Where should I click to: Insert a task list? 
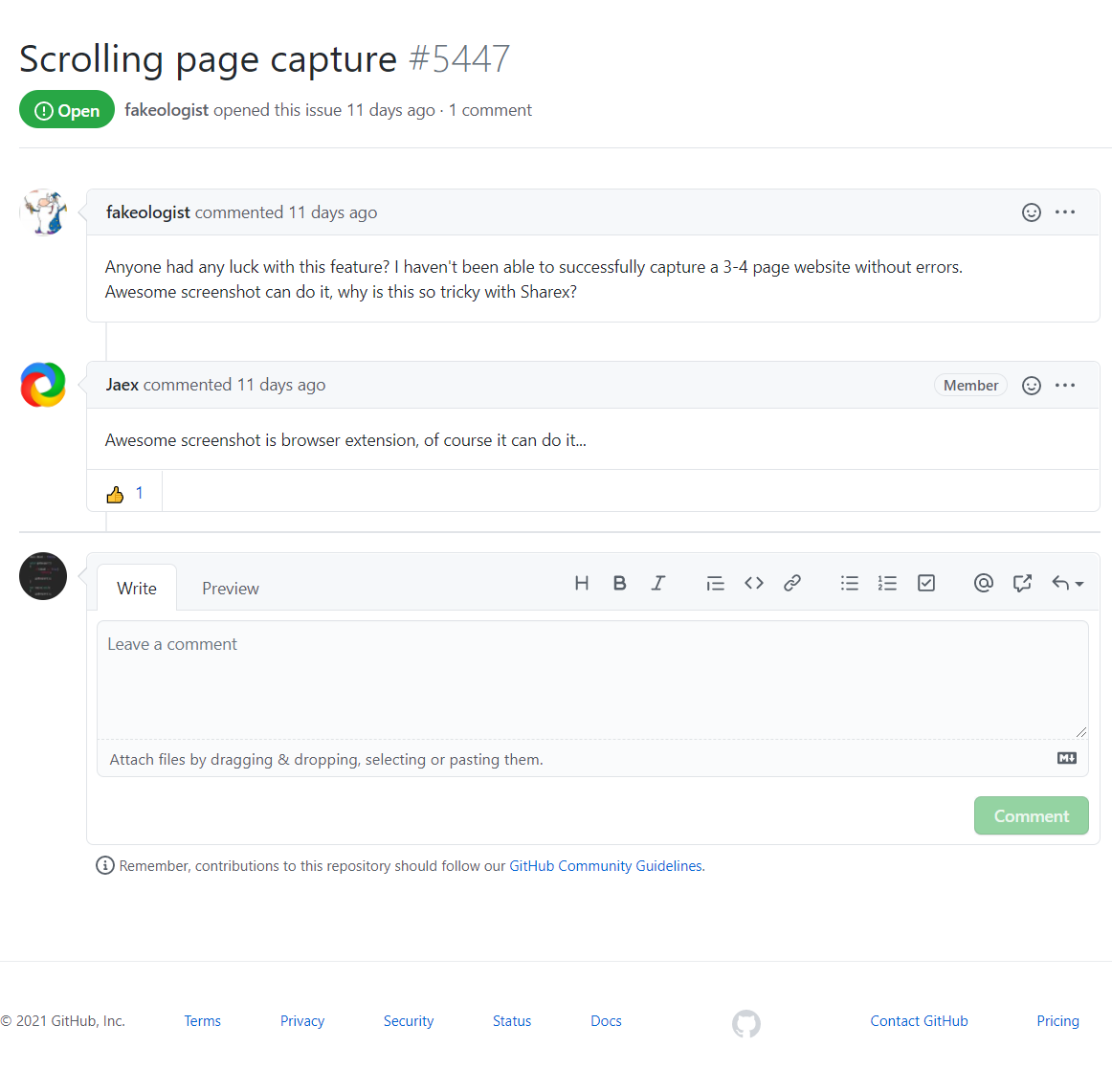pos(925,583)
